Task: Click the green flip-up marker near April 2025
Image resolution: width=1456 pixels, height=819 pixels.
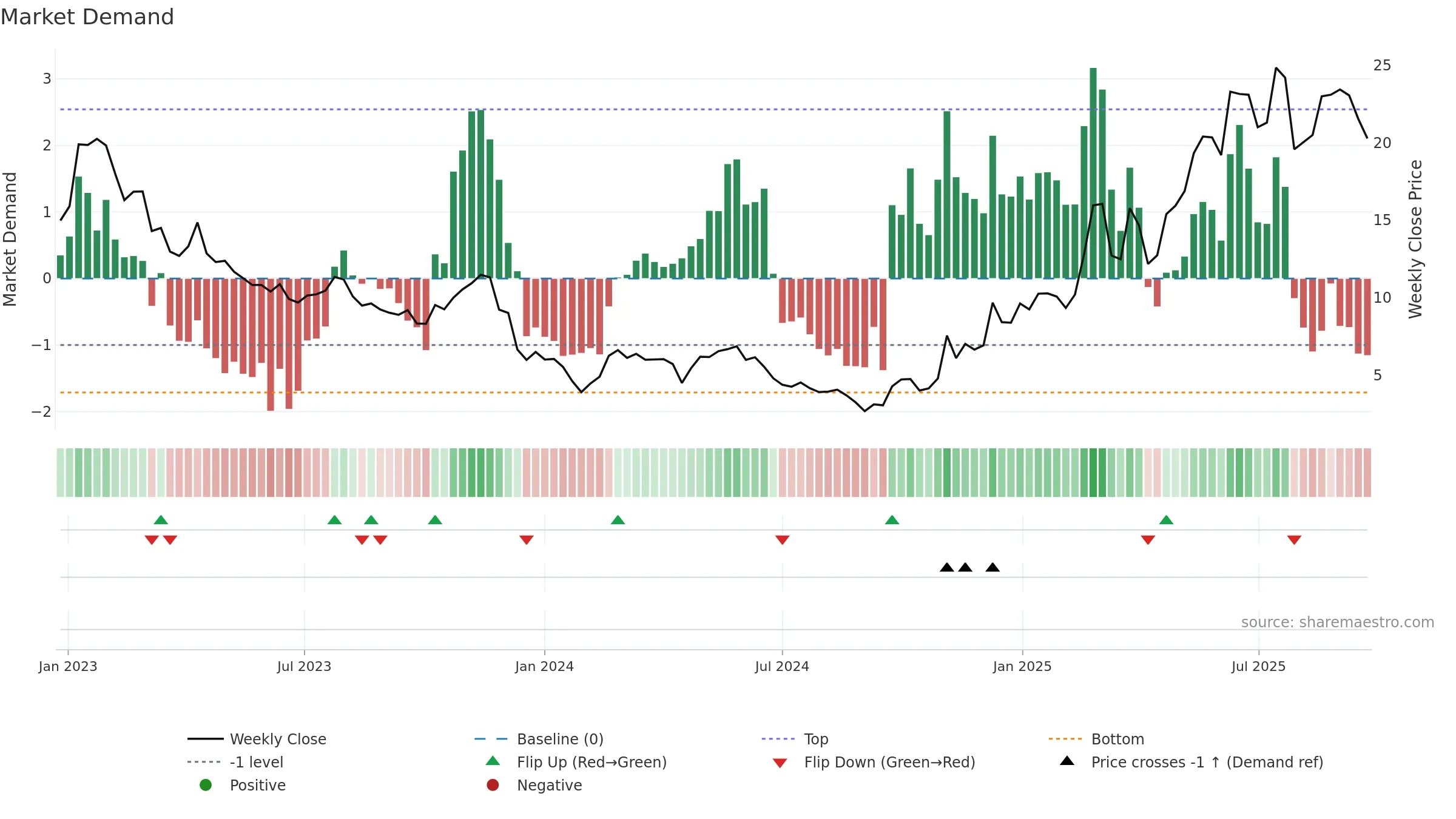Action: pyautogui.click(x=1166, y=519)
